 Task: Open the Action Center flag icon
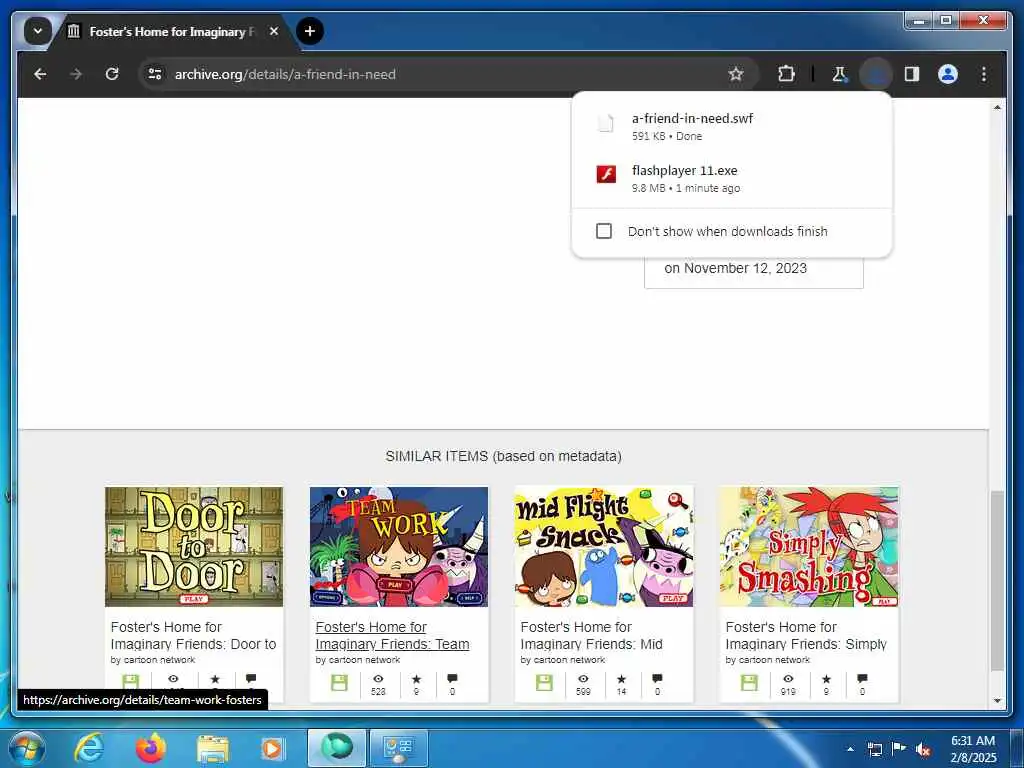899,749
